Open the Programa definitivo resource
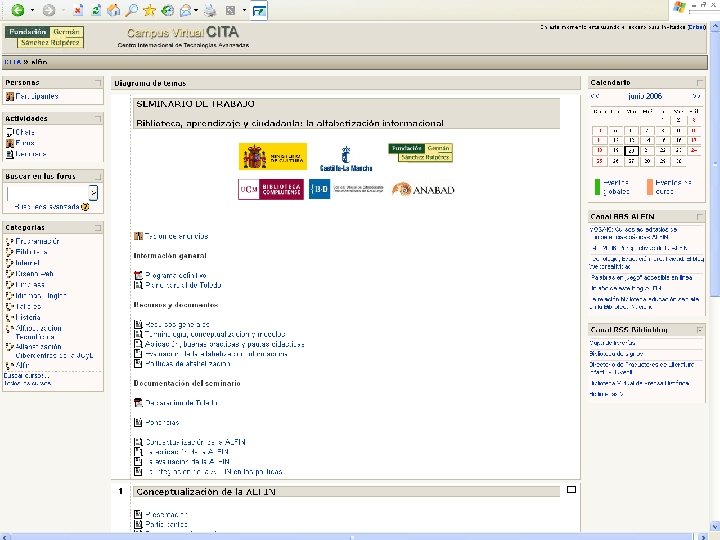 point(175,276)
